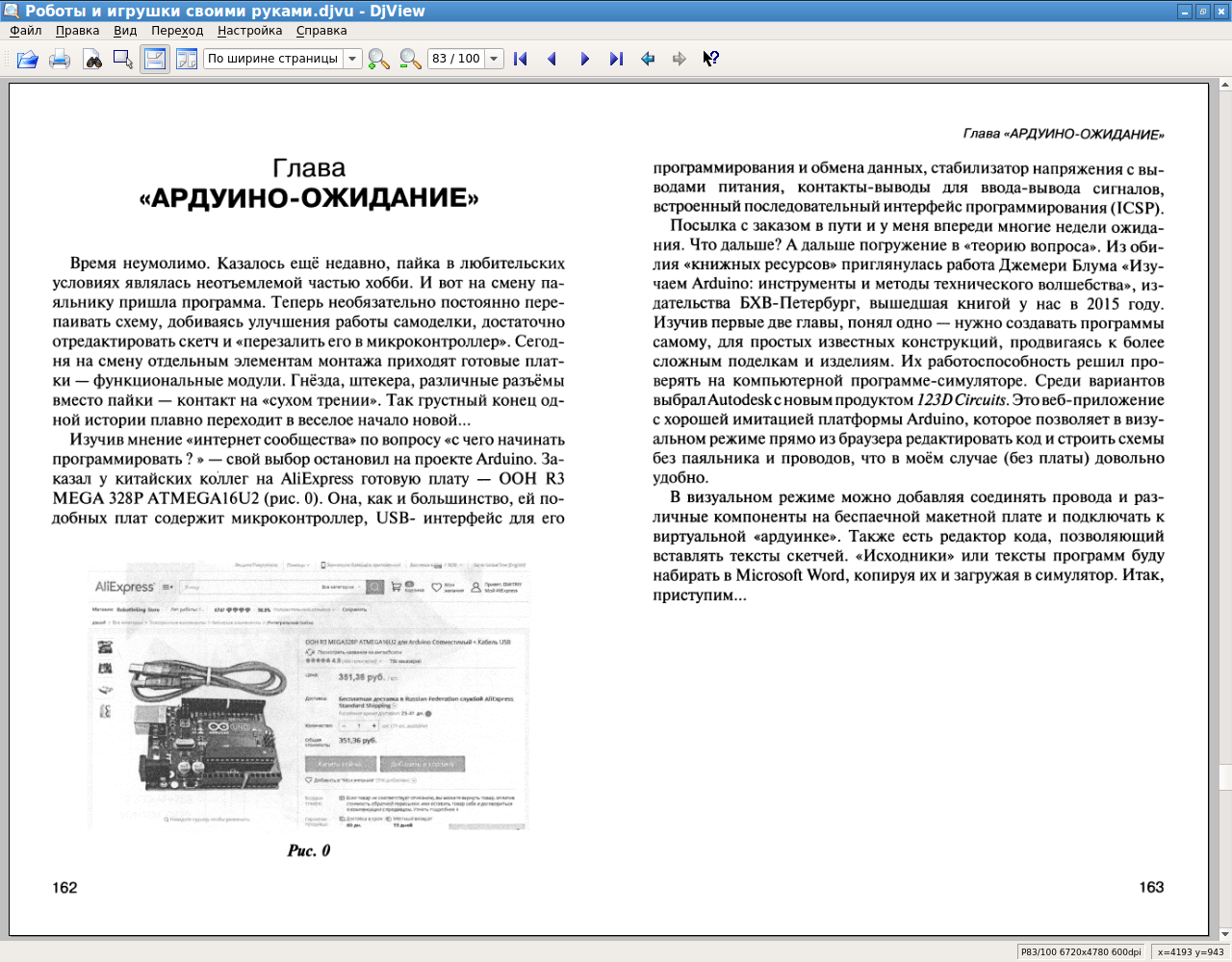Print the document using printer icon
The image size is (1232, 962).
(x=60, y=59)
